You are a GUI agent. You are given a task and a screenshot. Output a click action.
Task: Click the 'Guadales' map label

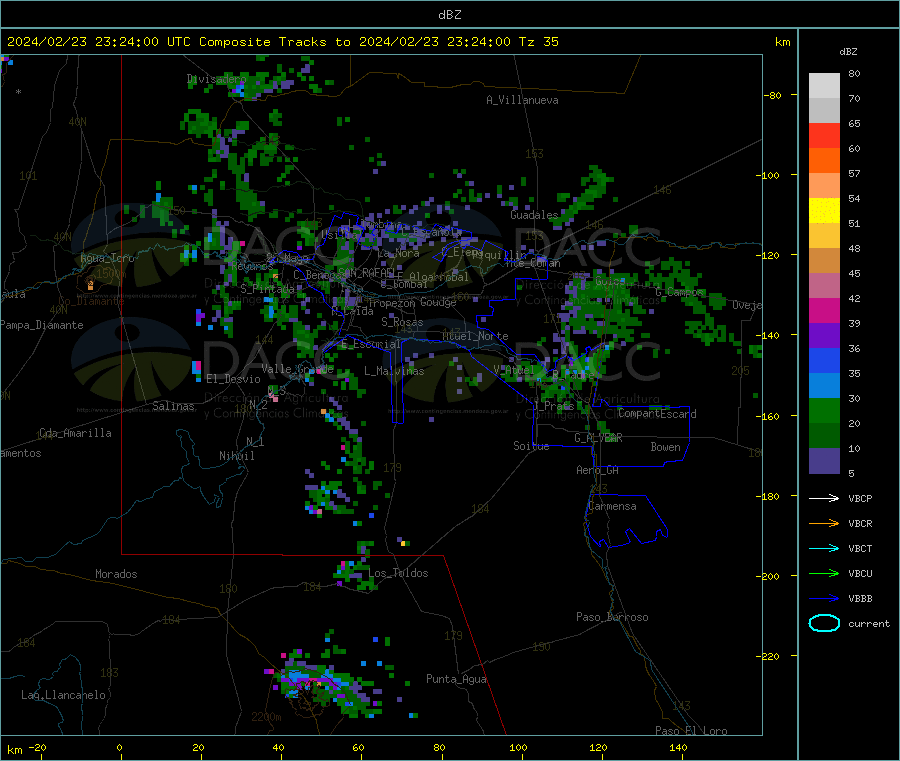[x=534, y=215]
